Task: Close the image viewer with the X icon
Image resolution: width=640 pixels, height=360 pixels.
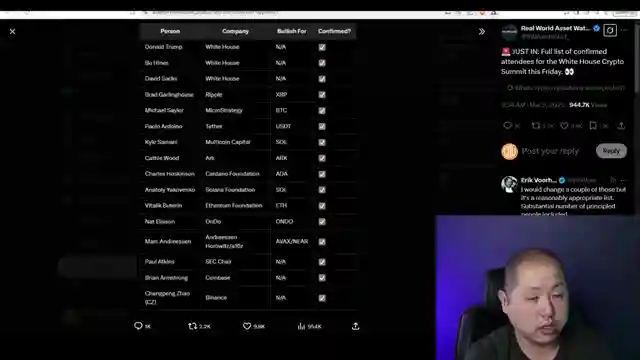Action: [13, 31]
